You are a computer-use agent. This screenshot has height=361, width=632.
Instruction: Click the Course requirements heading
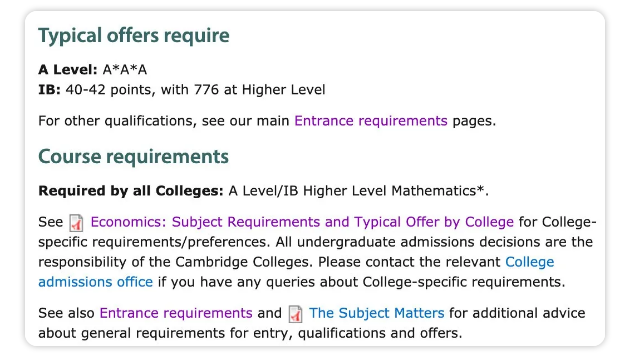[133, 156]
